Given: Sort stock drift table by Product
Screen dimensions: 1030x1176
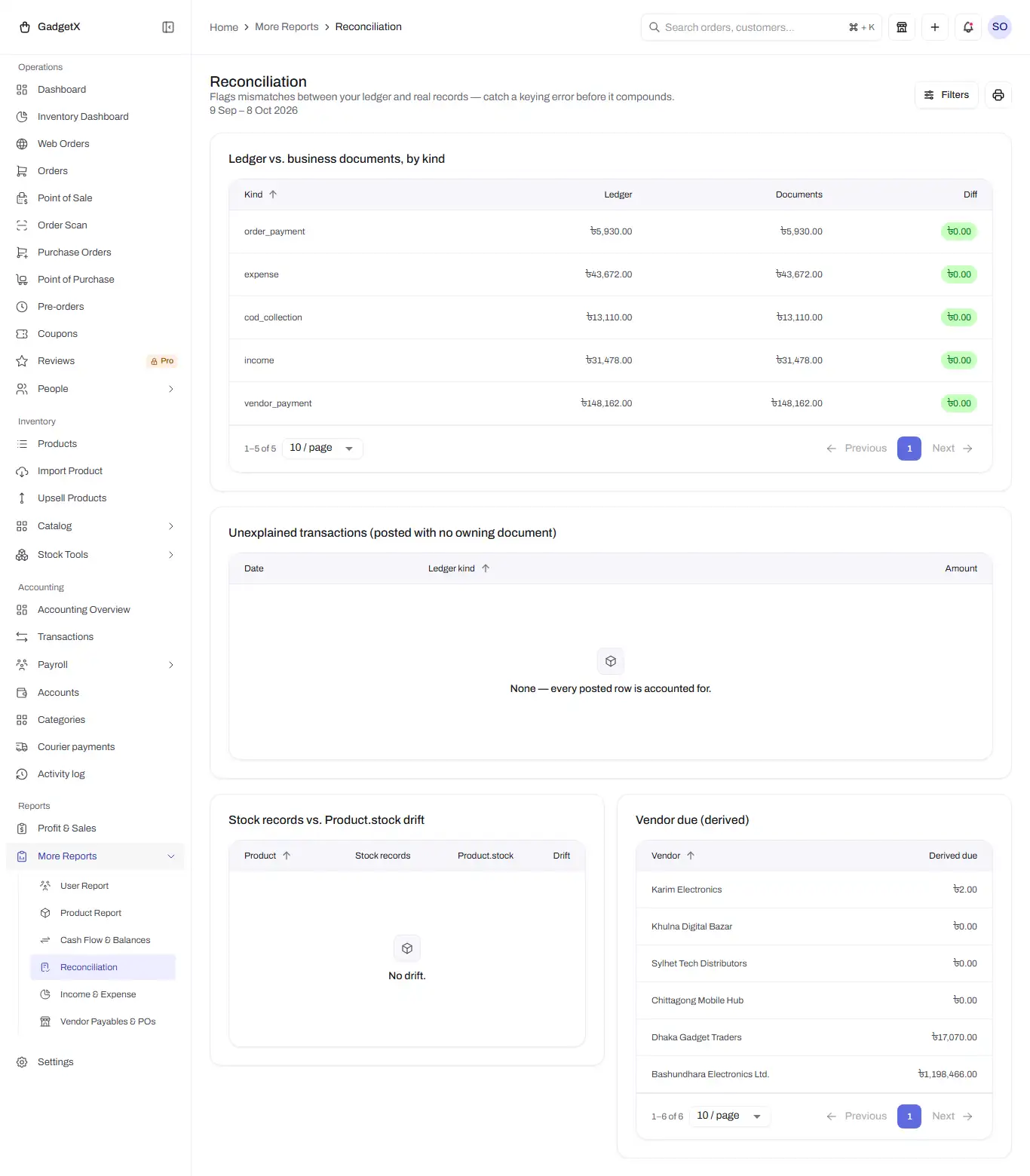Looking at the screenshot, I should pyautogui.click(x=268, y=856).
